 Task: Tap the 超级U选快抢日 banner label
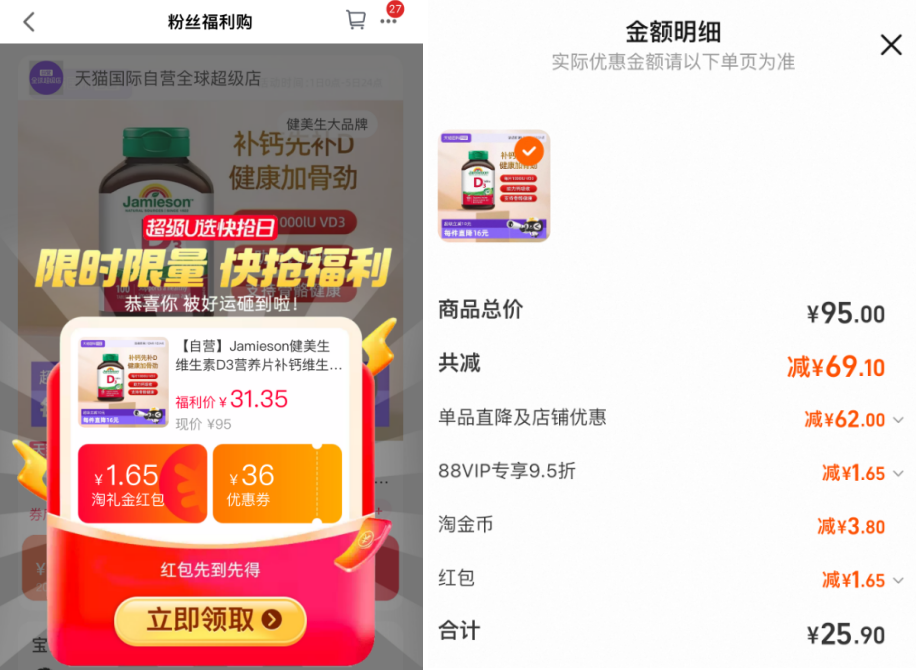(210, 227)
